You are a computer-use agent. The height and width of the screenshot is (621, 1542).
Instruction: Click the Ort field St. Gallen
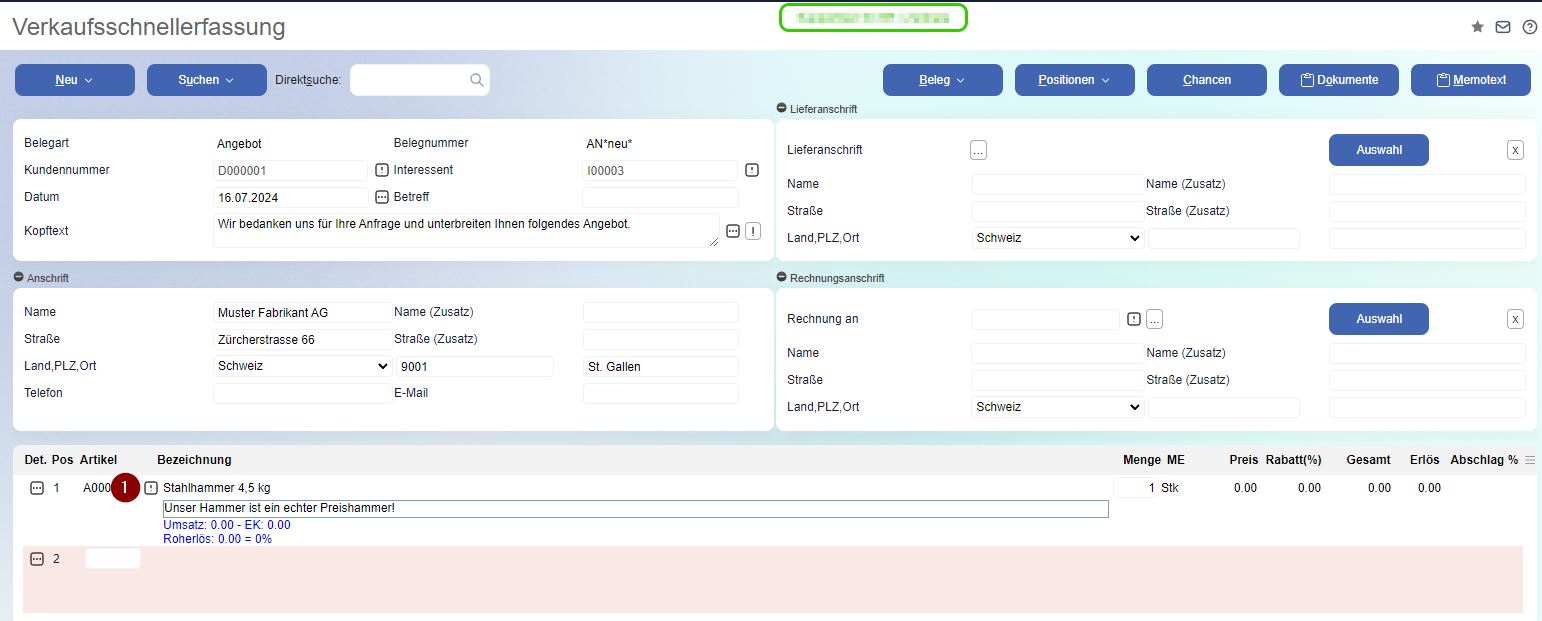[x=660, y=367]
